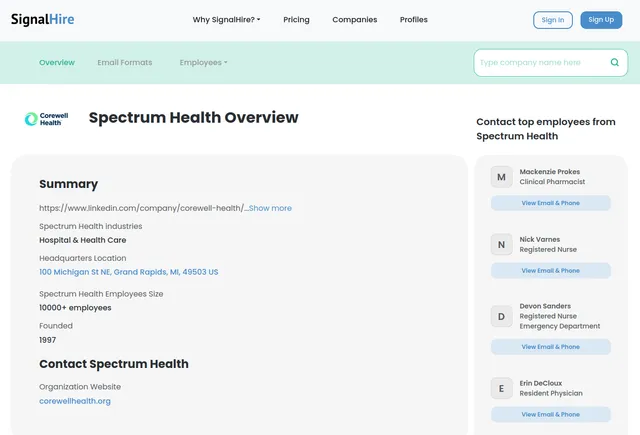The image size is (640, 435).
Task: Open the Companies menu item
Action: [355, 20]
